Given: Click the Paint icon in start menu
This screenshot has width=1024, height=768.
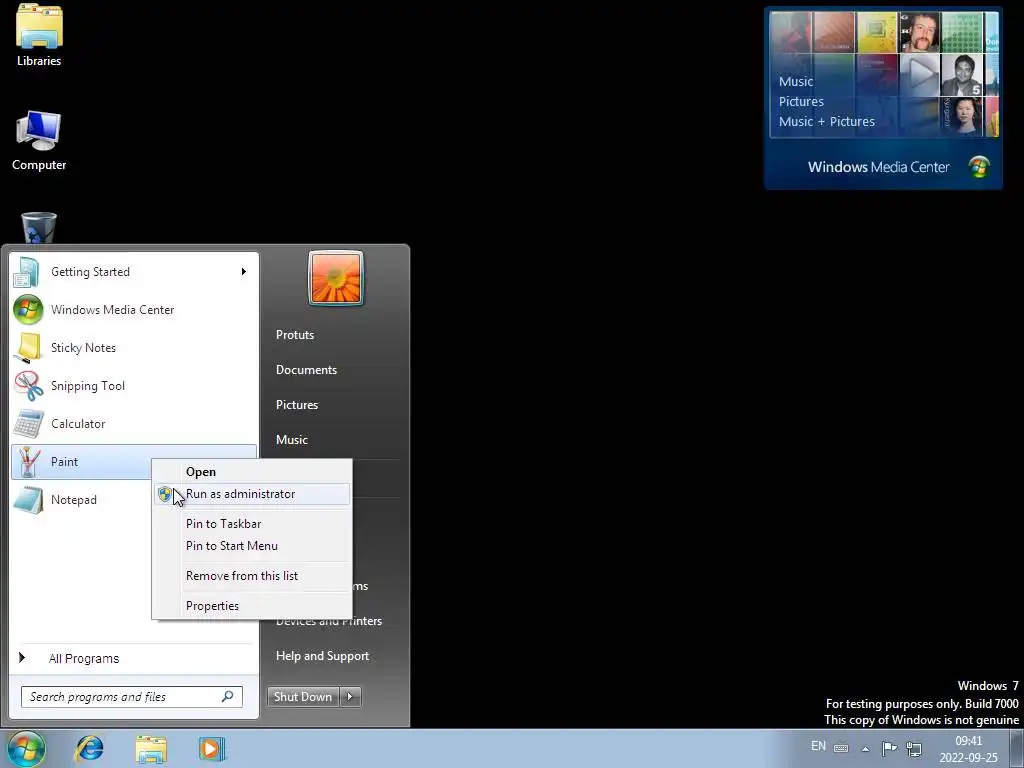Looking at the screenshot, I should 28,462.
